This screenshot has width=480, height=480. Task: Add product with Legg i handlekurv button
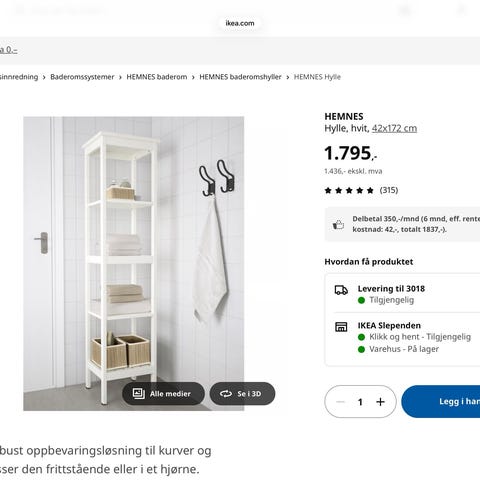441,401
